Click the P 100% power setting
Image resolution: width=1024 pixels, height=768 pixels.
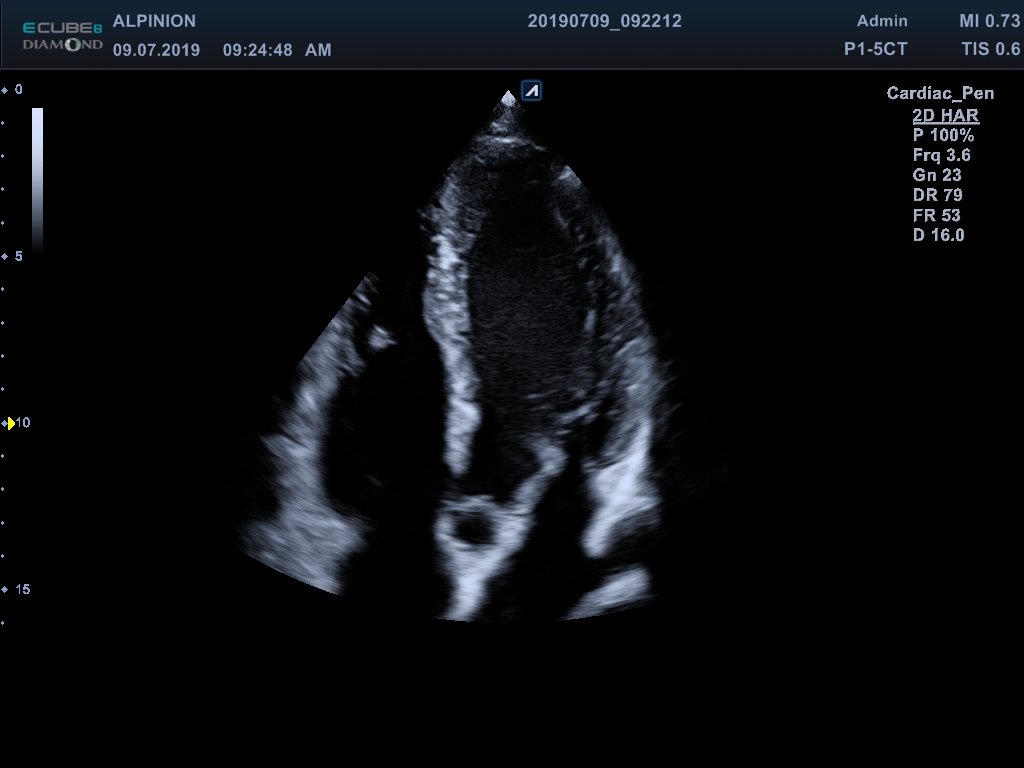click(942, 135)
